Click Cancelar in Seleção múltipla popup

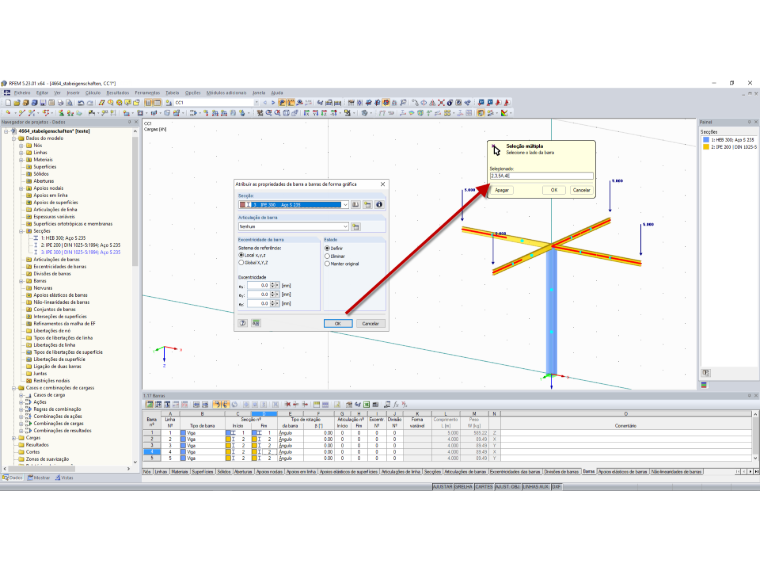[581, 190]
